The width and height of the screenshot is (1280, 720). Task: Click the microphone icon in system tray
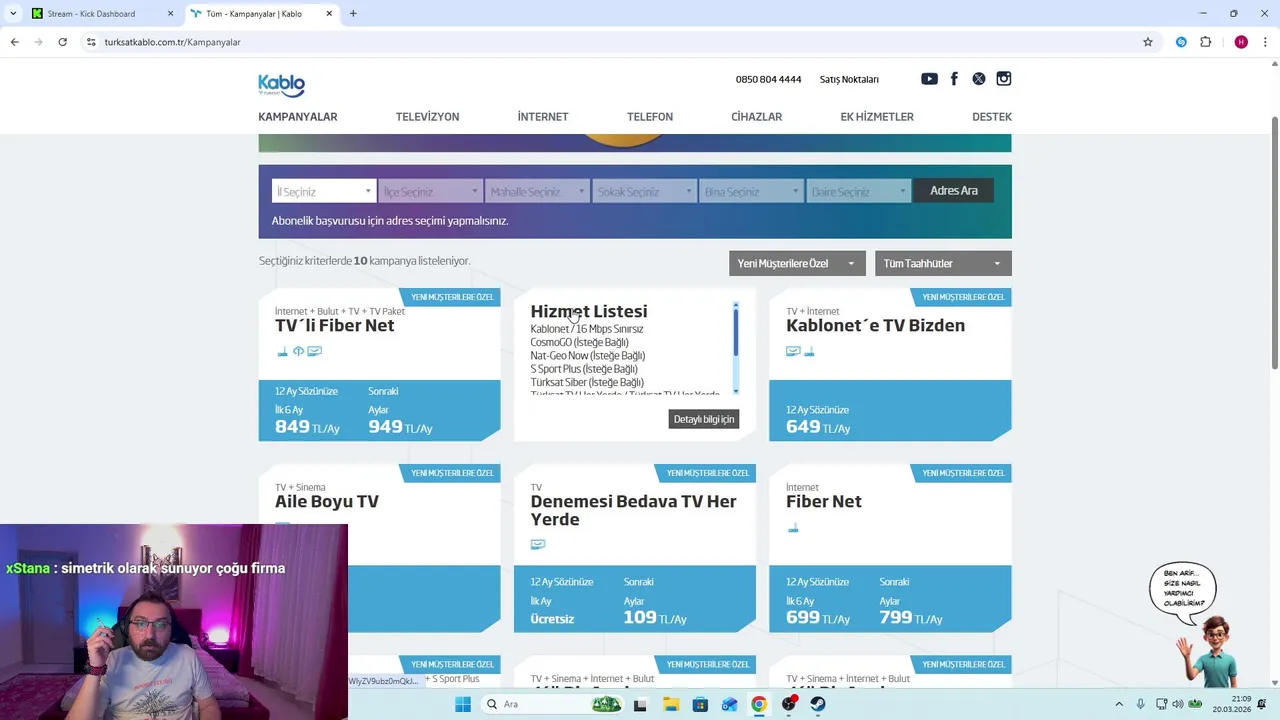click(1140, 704)
